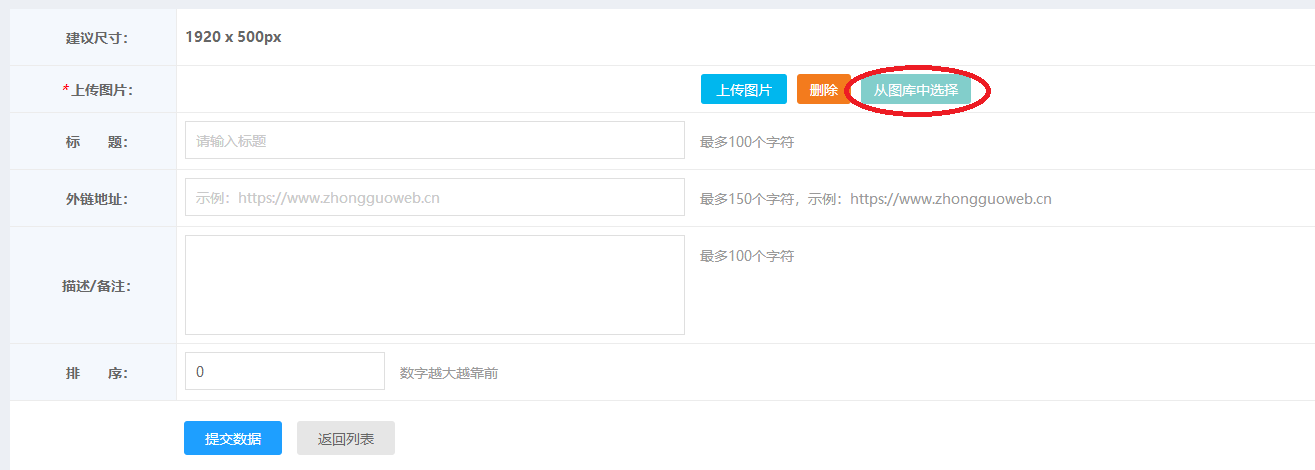This screenshot has width=1315, height=470.
Task: Click the 最多100个字符 hint beside description box
Action: pyautogui.click(x=747, y=256)
